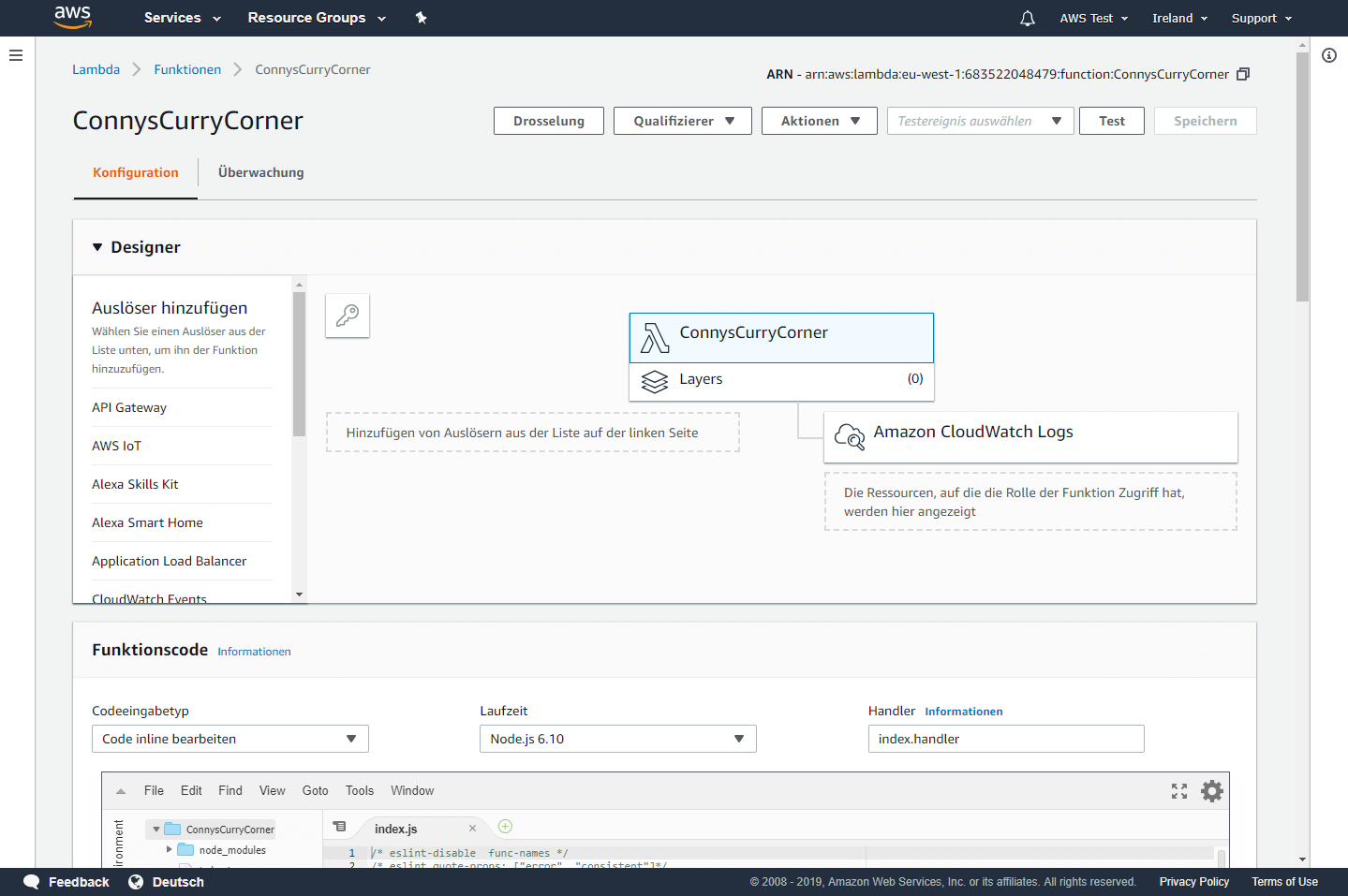Open the editor Tools menu
This screenshot has width=1348, height=896.
click(360, 790)
